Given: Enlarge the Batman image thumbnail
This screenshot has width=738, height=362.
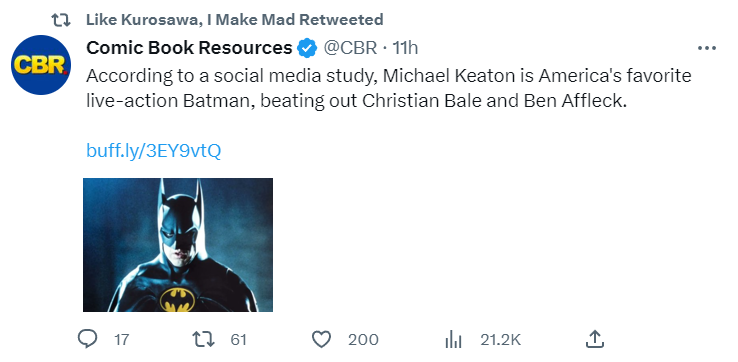Looking at the screenshot, I should pyautogui.click(x=178, y=245).
